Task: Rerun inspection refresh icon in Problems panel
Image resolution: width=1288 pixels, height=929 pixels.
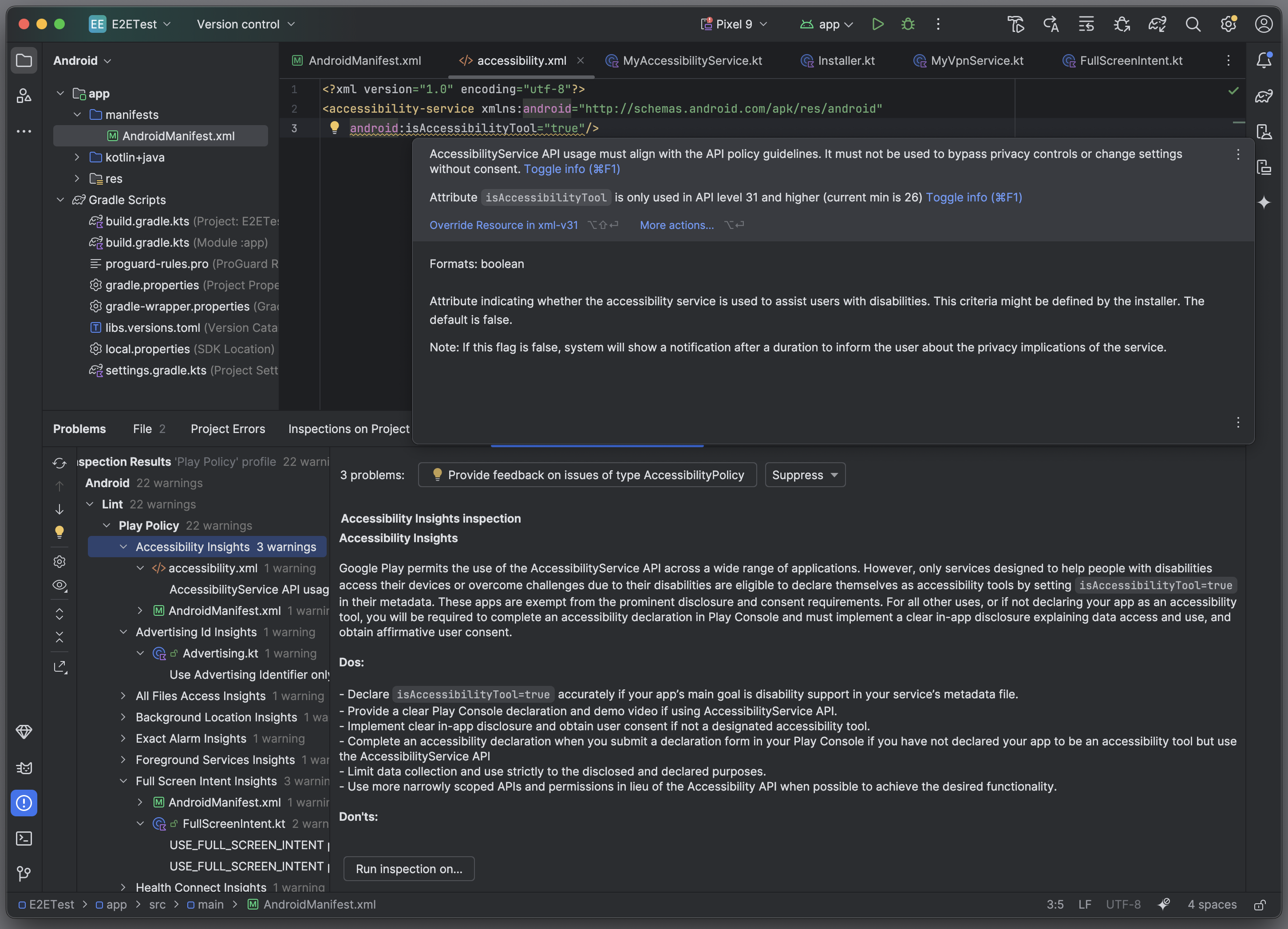Action: coord(59,463)
